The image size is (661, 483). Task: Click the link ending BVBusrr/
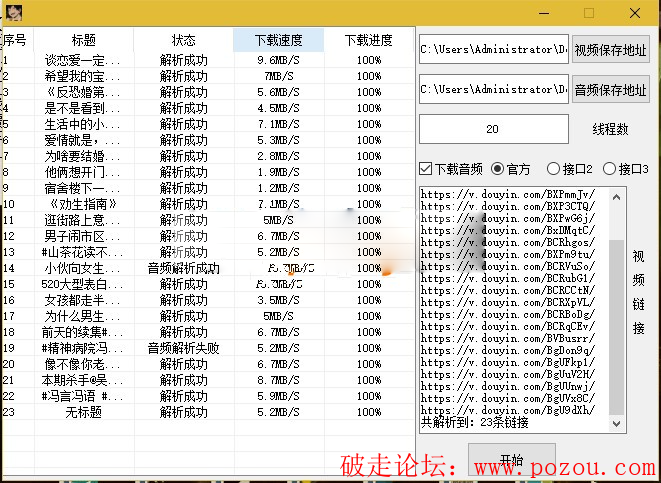(x=508, y=338)
